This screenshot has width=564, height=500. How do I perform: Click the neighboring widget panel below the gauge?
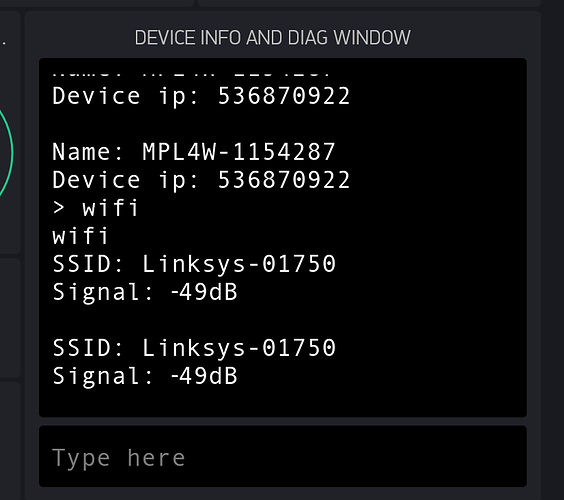click(10, 318)
